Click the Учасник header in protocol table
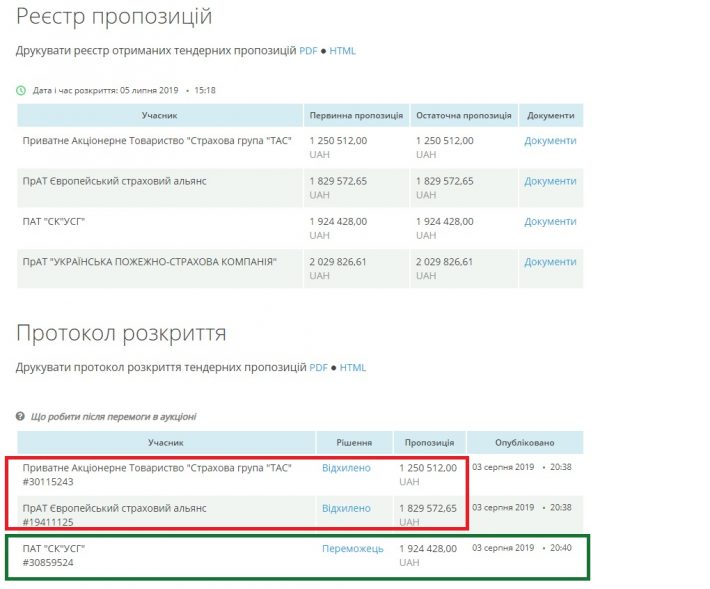 166,443
